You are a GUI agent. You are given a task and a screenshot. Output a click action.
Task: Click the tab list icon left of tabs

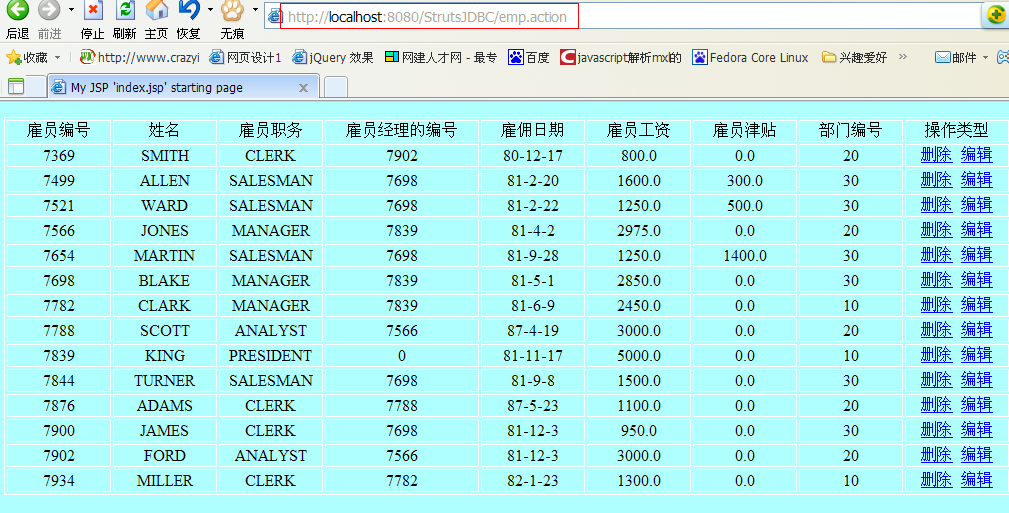point(15,87)
